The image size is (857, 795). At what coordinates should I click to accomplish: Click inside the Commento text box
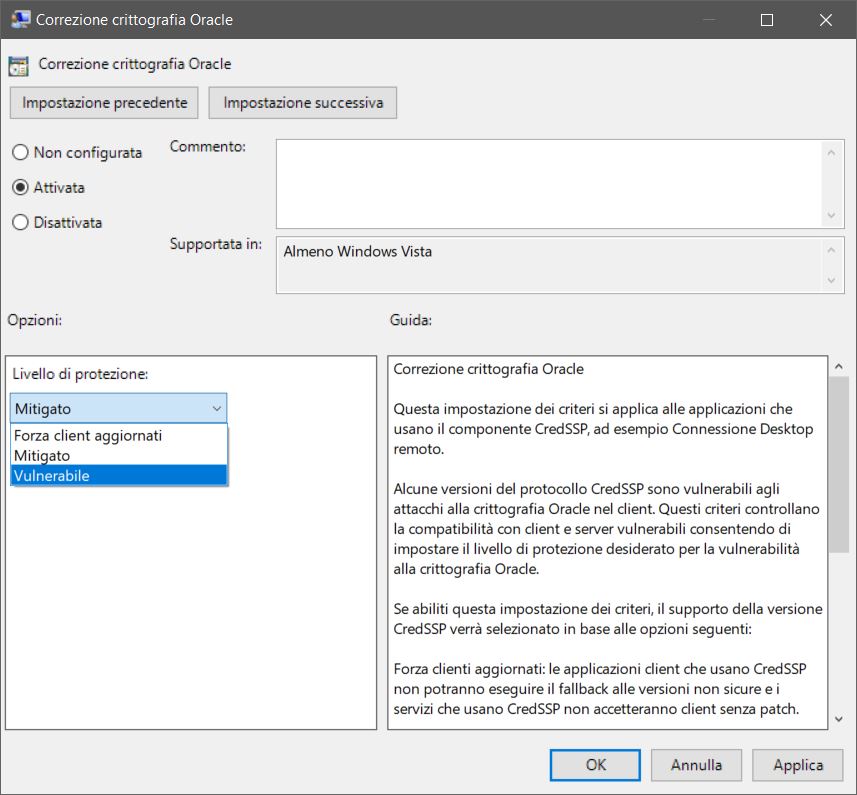[x=549, y=184]
